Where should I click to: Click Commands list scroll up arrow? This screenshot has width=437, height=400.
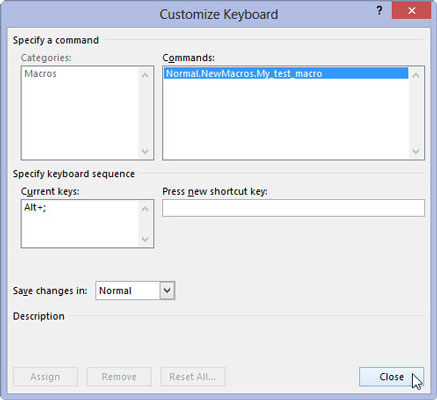coord(416,75)
